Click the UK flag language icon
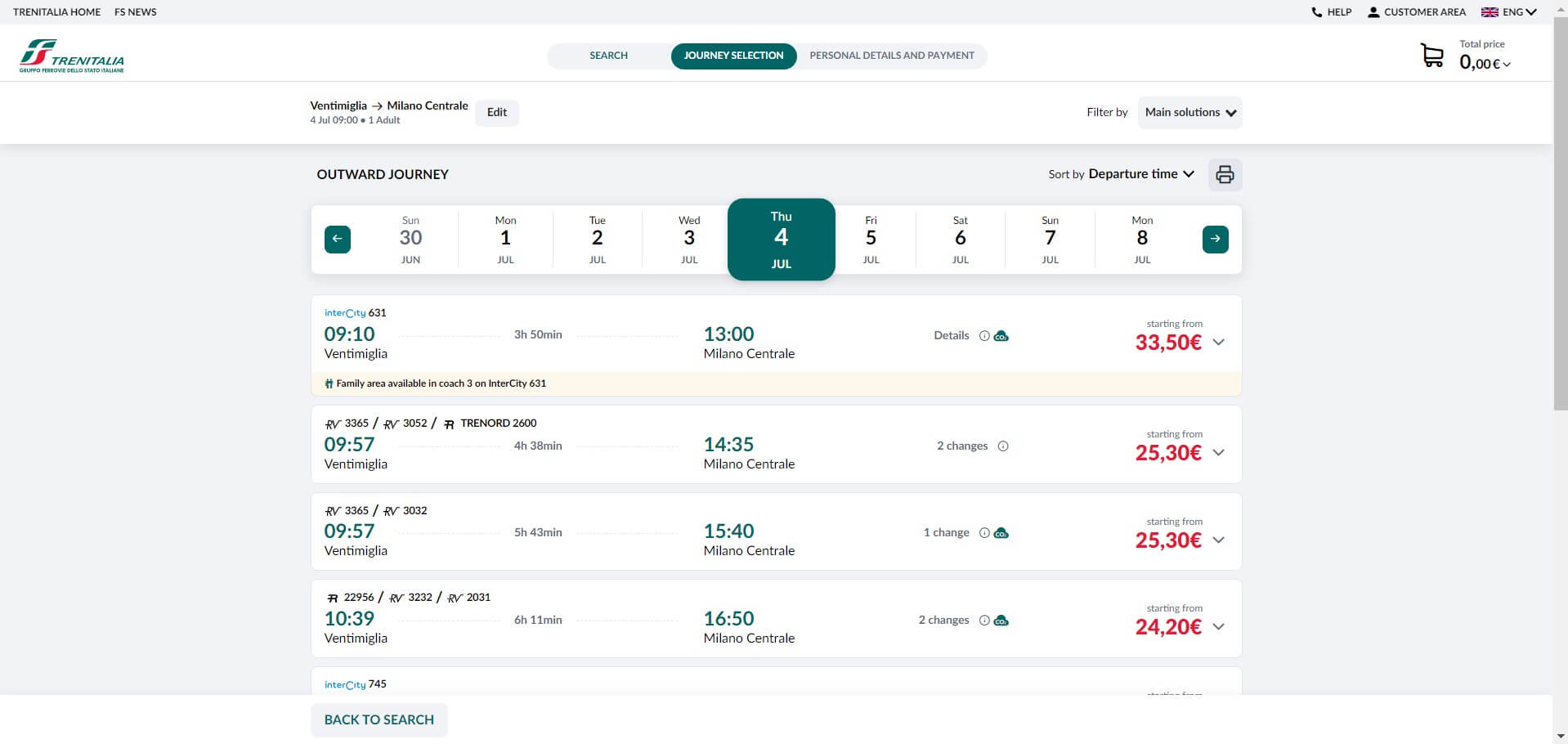 point(1490,12)
